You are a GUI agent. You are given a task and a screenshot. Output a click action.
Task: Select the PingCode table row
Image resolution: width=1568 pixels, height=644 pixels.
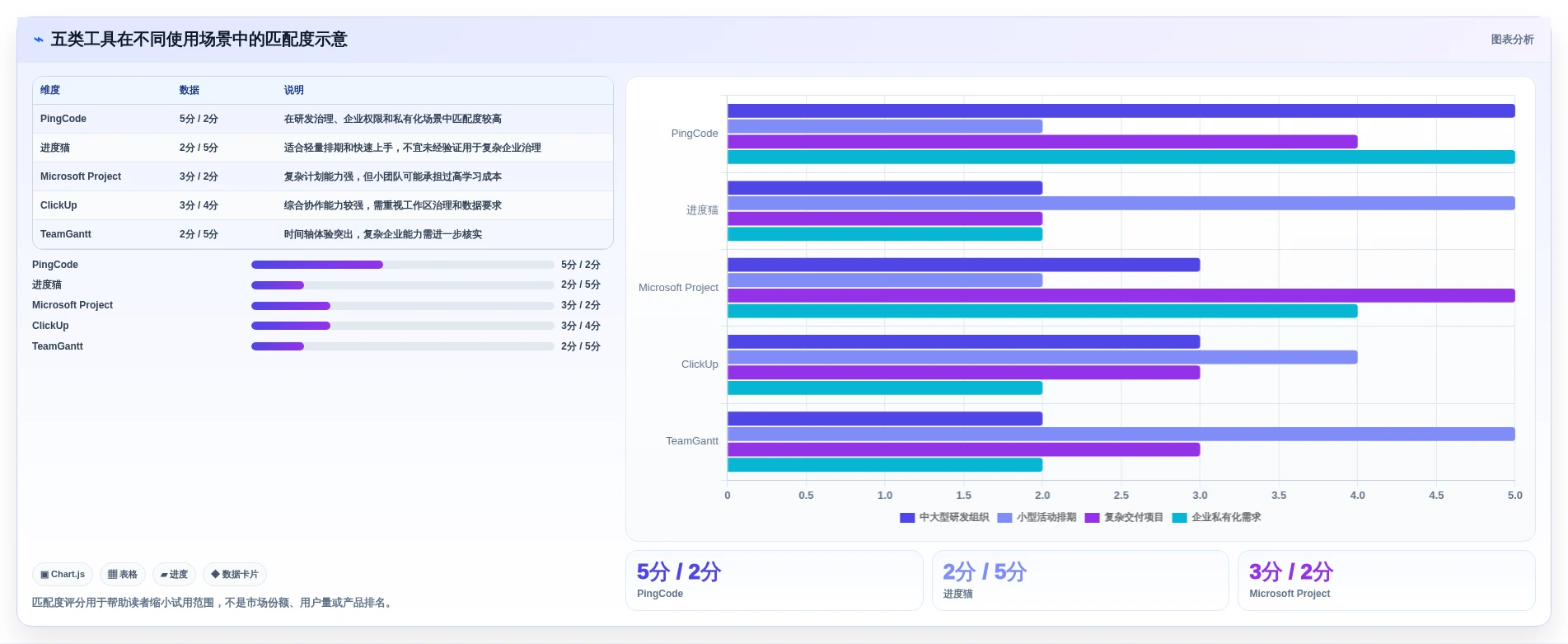pyautogui.click(x=323, y=119)
